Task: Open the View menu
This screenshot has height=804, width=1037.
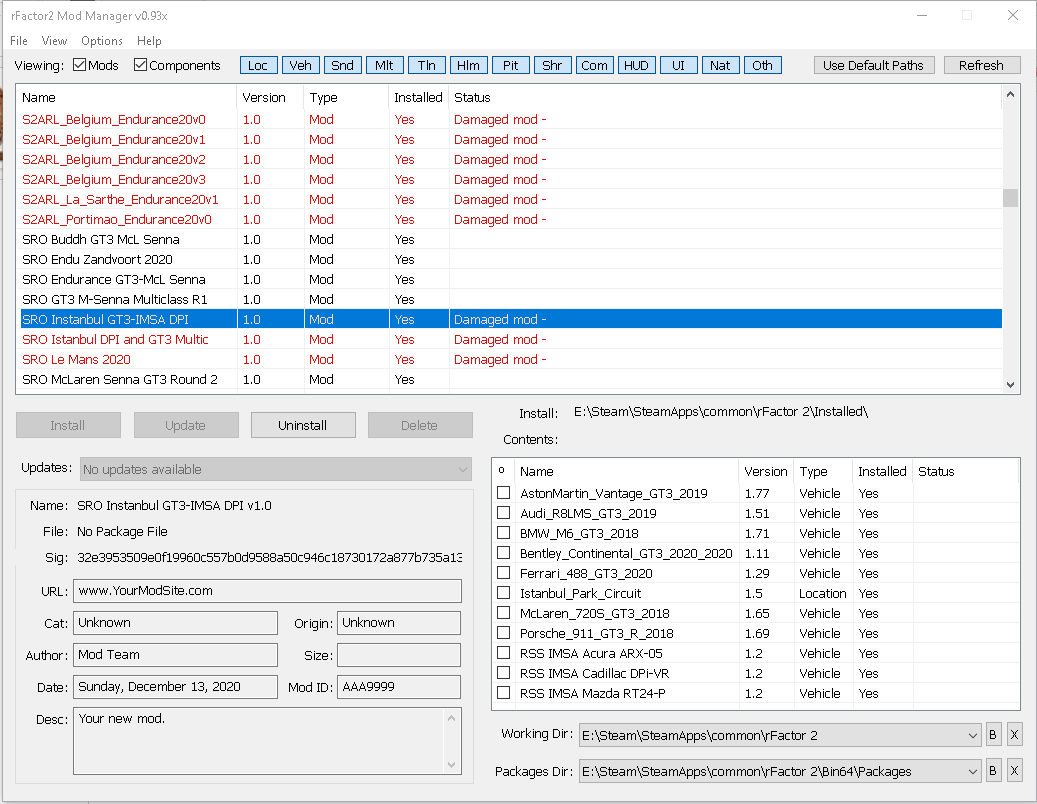Action: (x=54, y=41)
